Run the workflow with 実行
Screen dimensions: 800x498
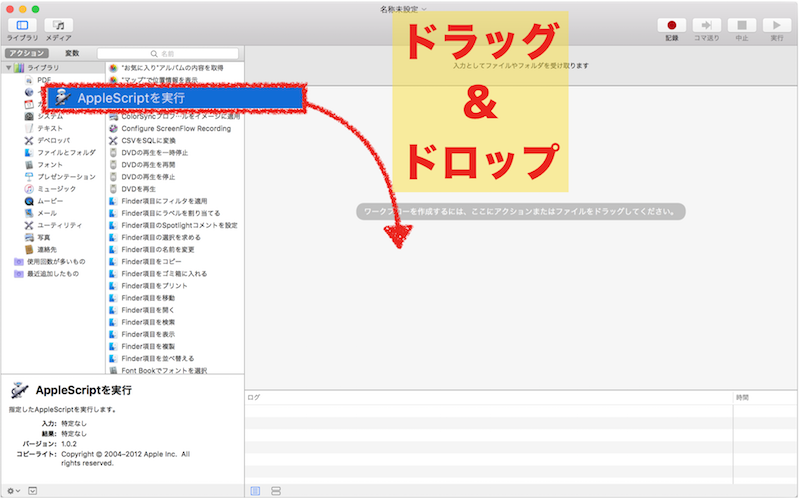pos(777,26)
